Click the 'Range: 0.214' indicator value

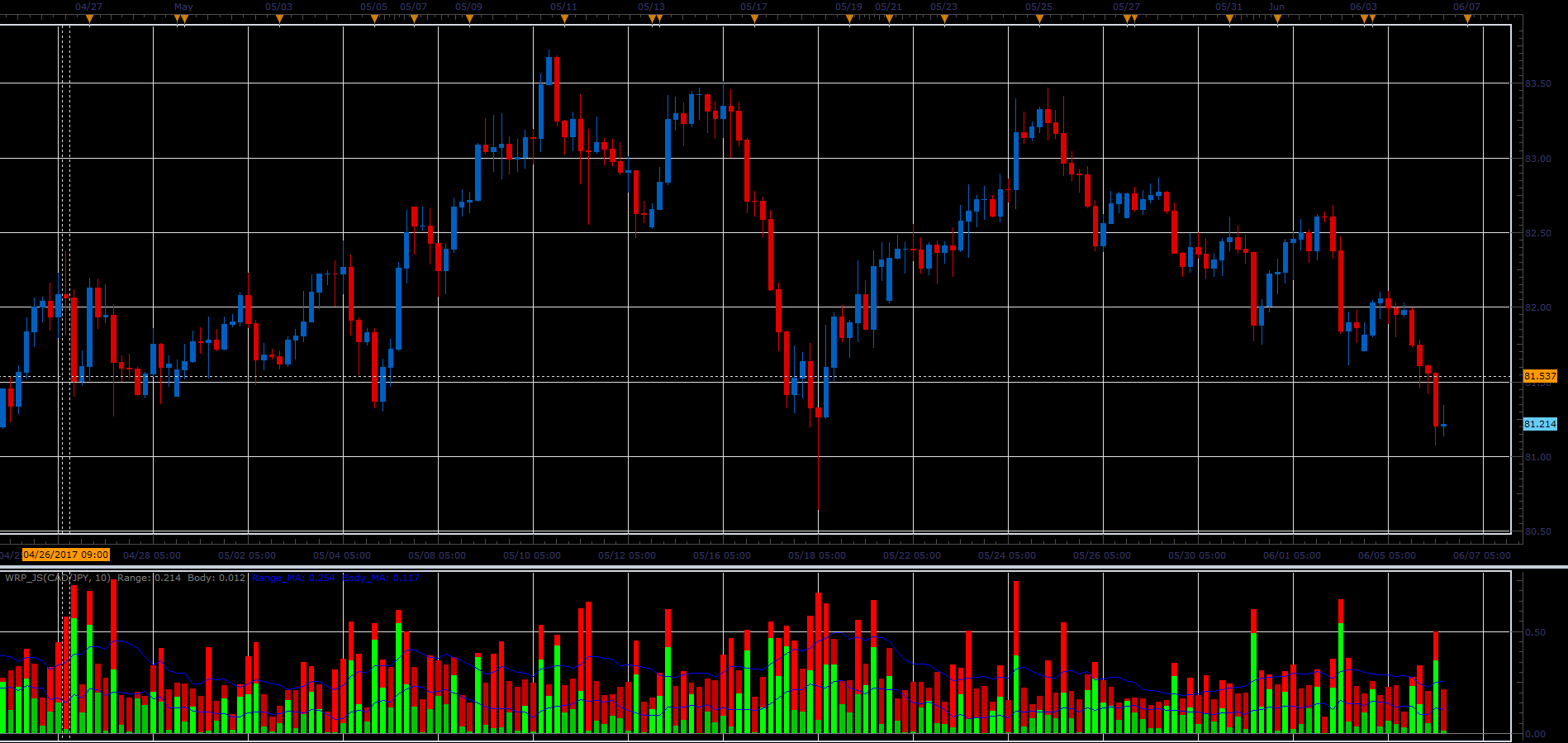[x=150, y=578]
